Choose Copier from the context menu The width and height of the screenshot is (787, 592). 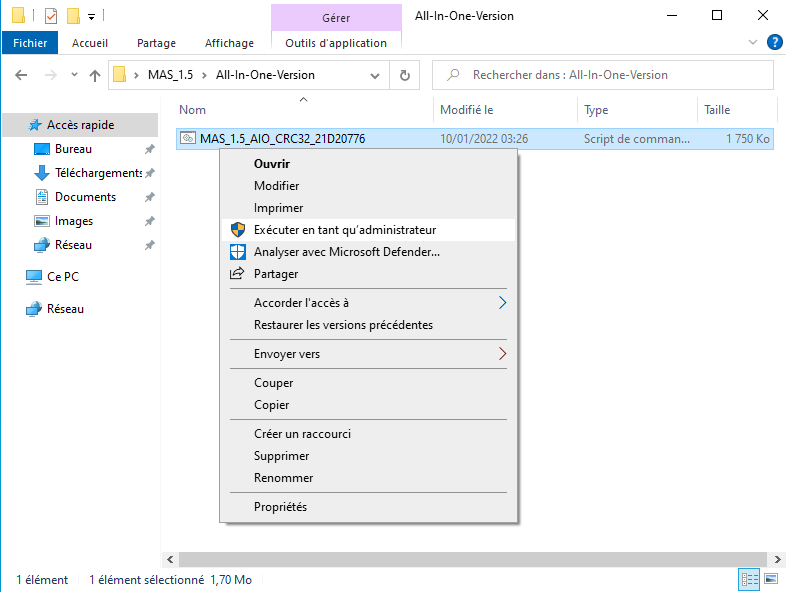pyautogui.click(x=368, y=405)
